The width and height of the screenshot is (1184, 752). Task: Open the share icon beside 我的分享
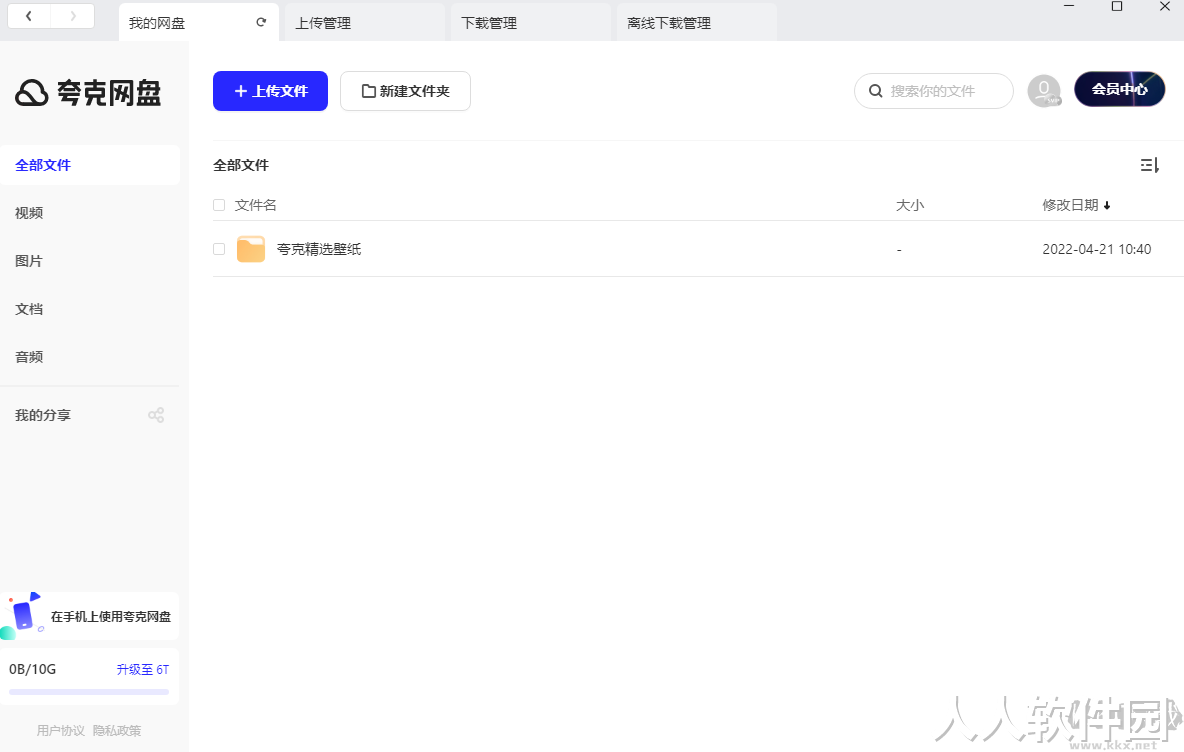[x=156, y=415]
